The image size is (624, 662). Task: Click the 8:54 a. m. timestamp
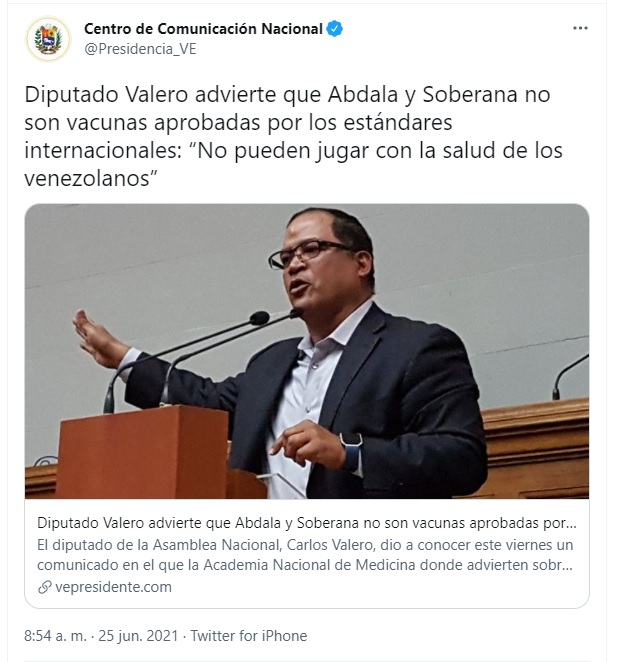click(55, 636)
